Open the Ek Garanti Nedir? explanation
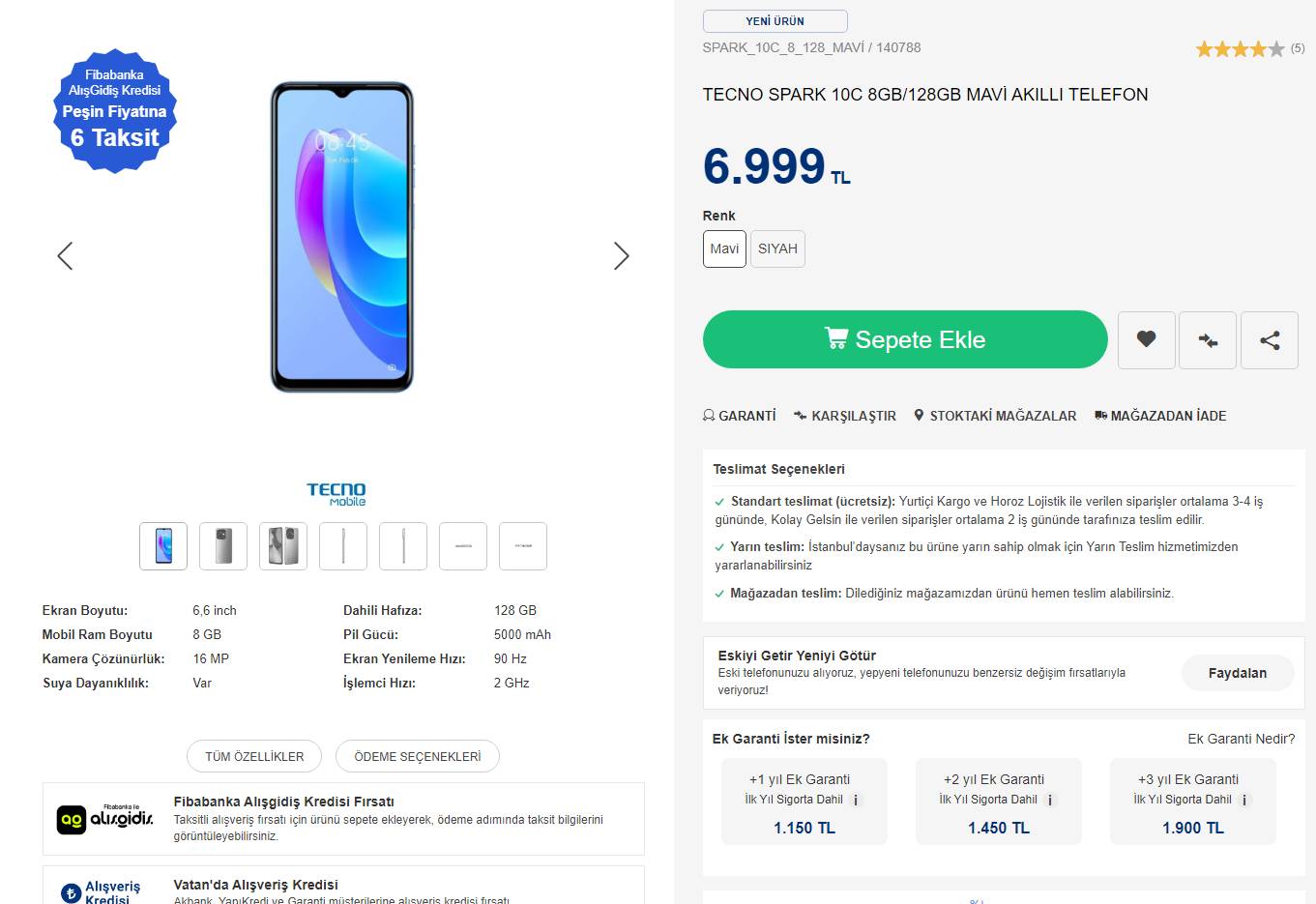 pyautogui.click(x=1241, y=739)
